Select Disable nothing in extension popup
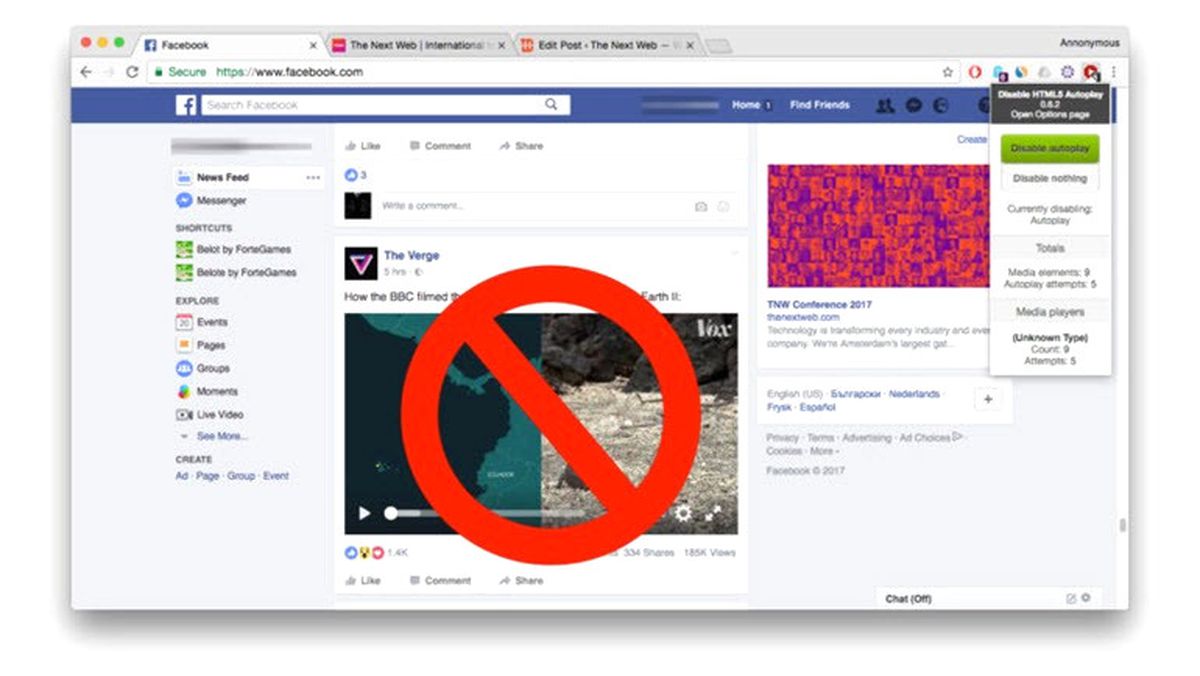1200x676 pixels. [1049, 179]
